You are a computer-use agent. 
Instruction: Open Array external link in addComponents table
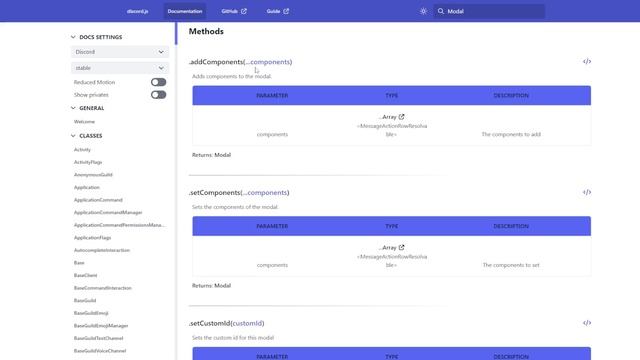point(402,117)
